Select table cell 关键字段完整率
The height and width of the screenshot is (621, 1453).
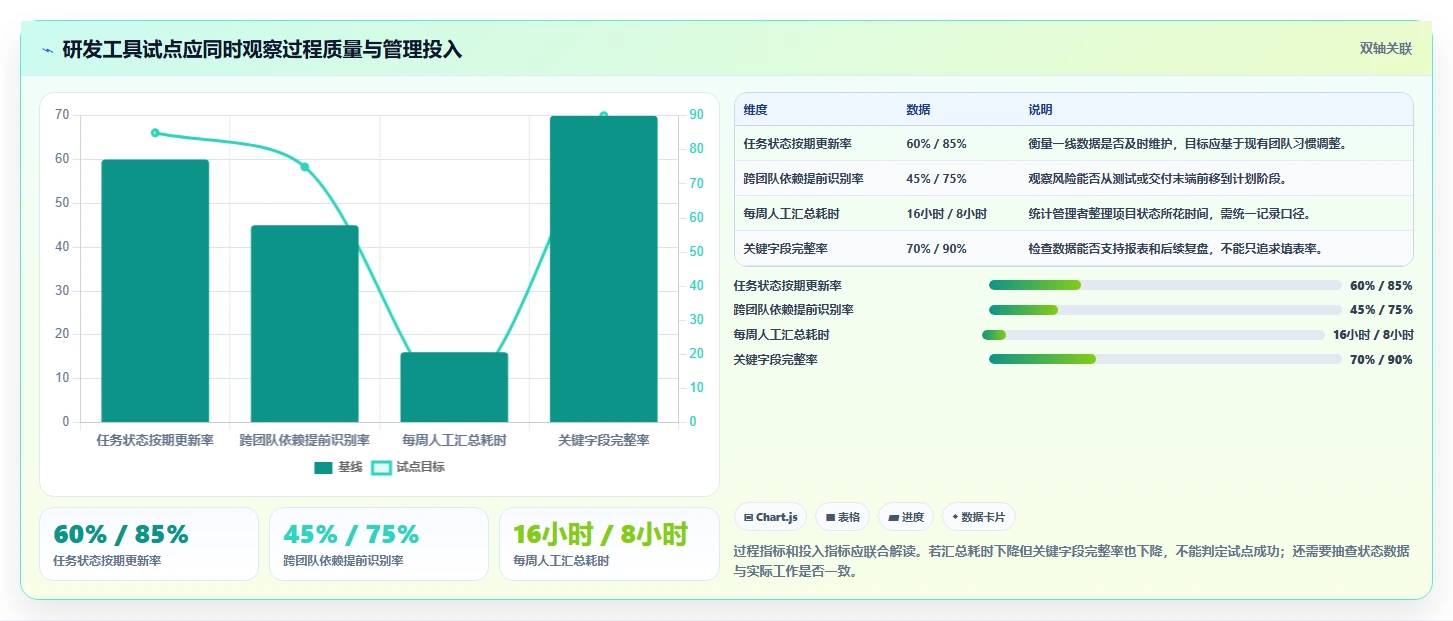[785, 248]
